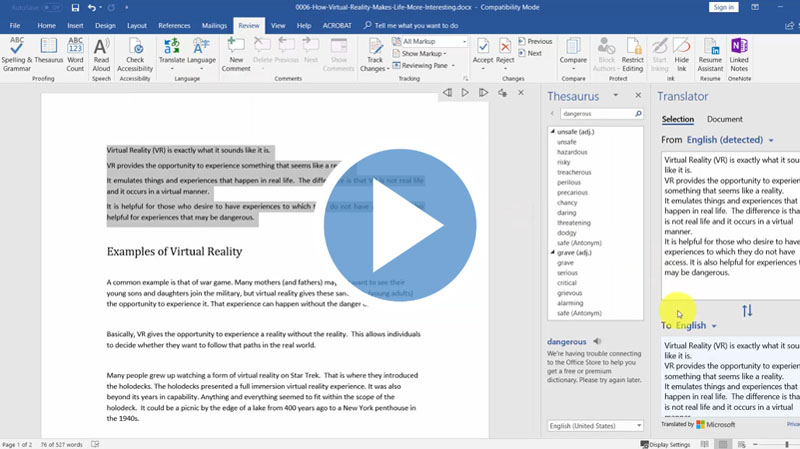Run Check Accessibility
Viewport: 800px width, 449px height.
(134, 52)
